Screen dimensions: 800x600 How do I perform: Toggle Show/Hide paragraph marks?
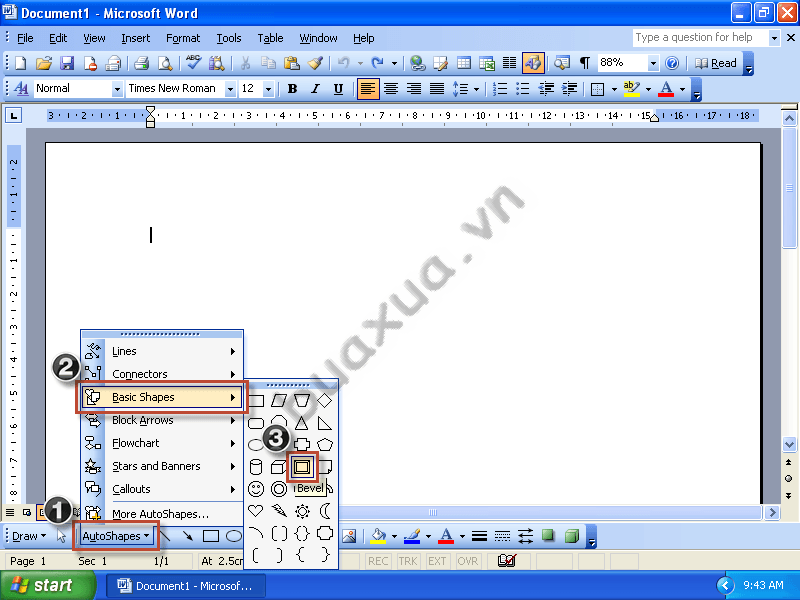tap(585, 63)
